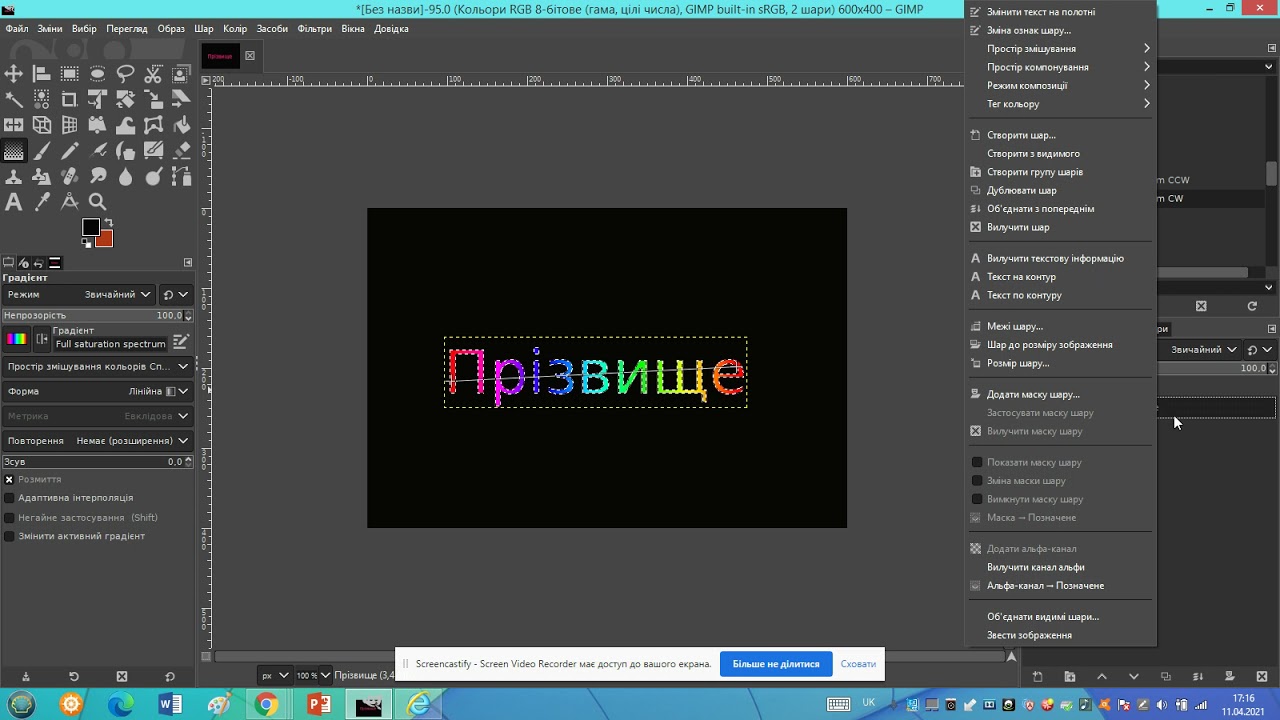The height and width of the screenshot is (720, 1280).
Task: Open the Колір menu in menu bar
Action: click(235, 29)
